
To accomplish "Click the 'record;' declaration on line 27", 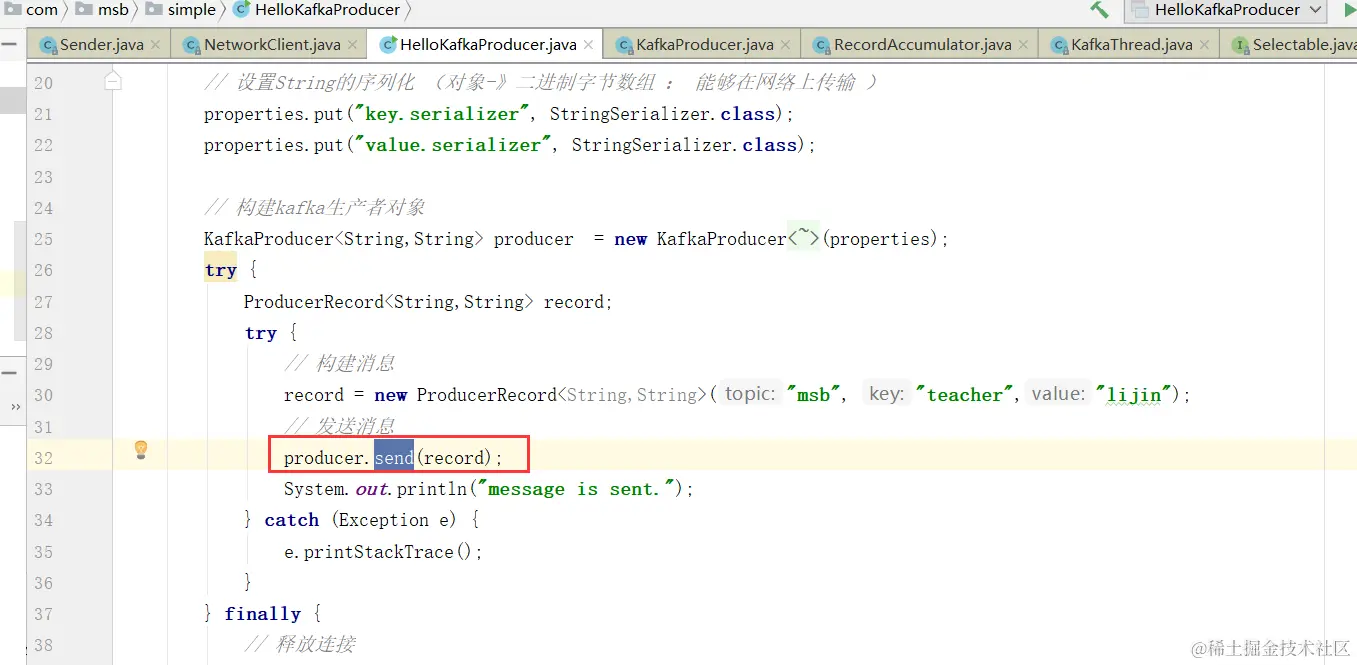I will tap(578, 302).
